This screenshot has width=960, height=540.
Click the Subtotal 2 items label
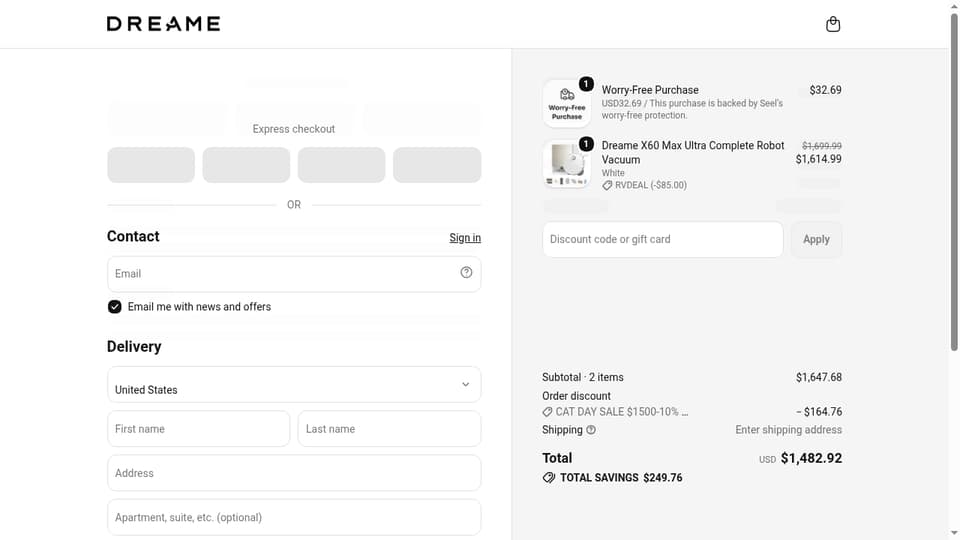(x=582, y=377)
